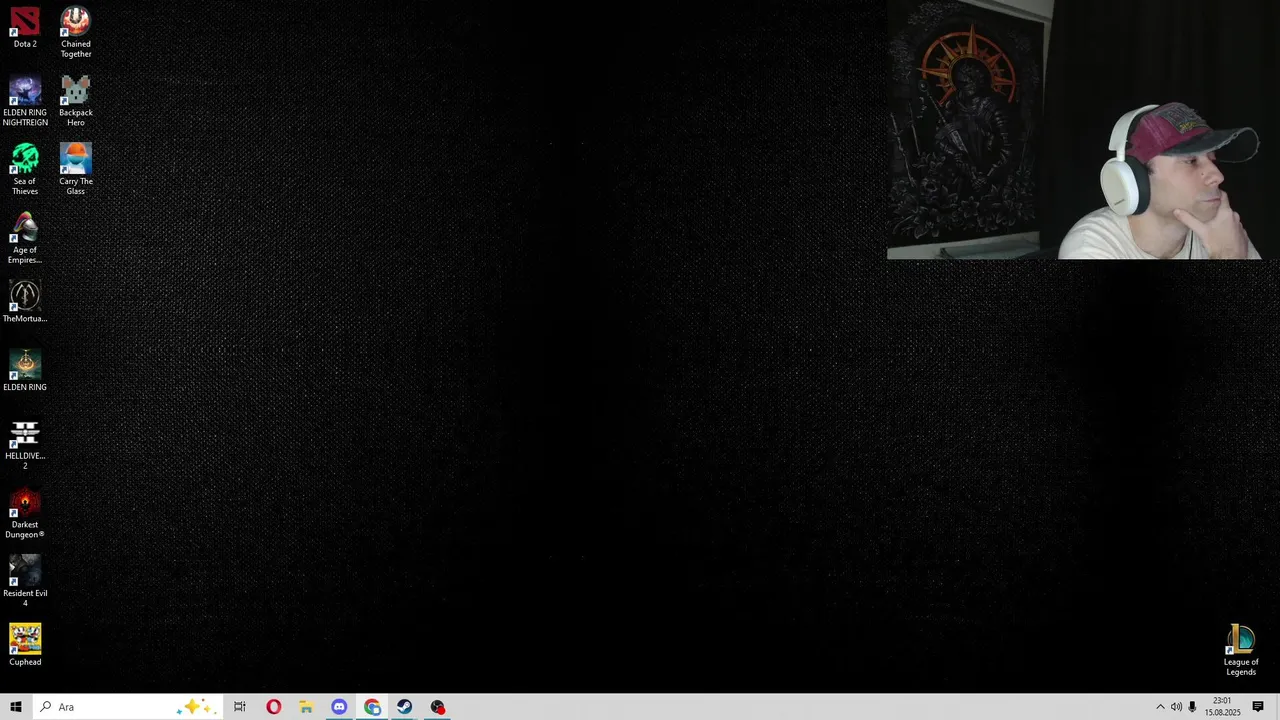Switch to Google Chrome in the taskbar
This screenshot has width=1280, height=720.
pos(372,707)
